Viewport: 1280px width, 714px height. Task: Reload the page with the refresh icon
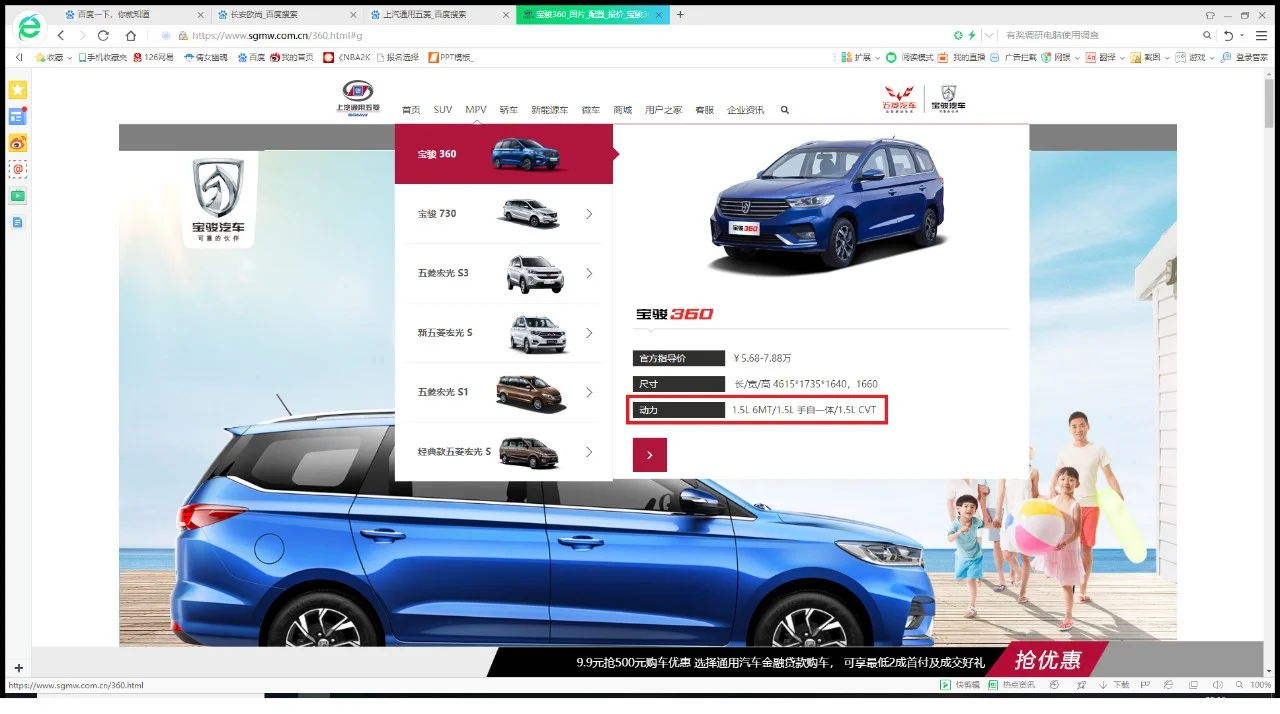coord(103,35)
